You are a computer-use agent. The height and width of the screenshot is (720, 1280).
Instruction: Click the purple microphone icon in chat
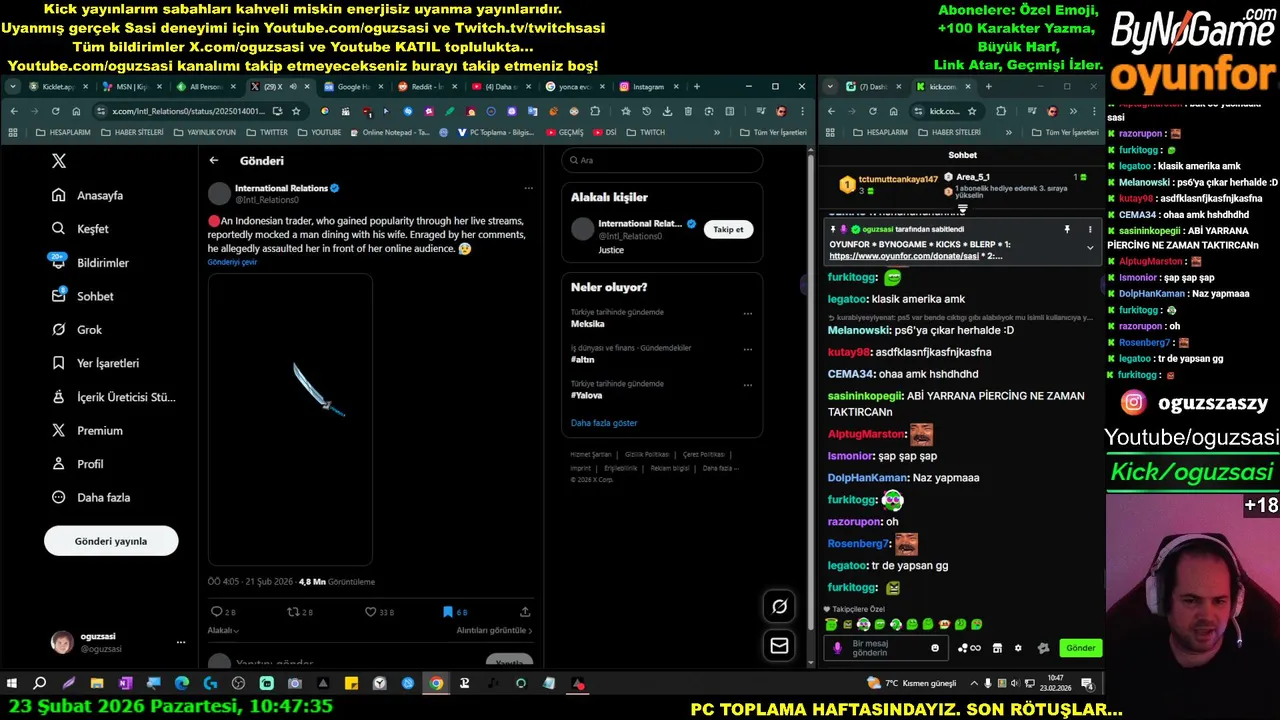pyautogui.click(x=838, y=648)
